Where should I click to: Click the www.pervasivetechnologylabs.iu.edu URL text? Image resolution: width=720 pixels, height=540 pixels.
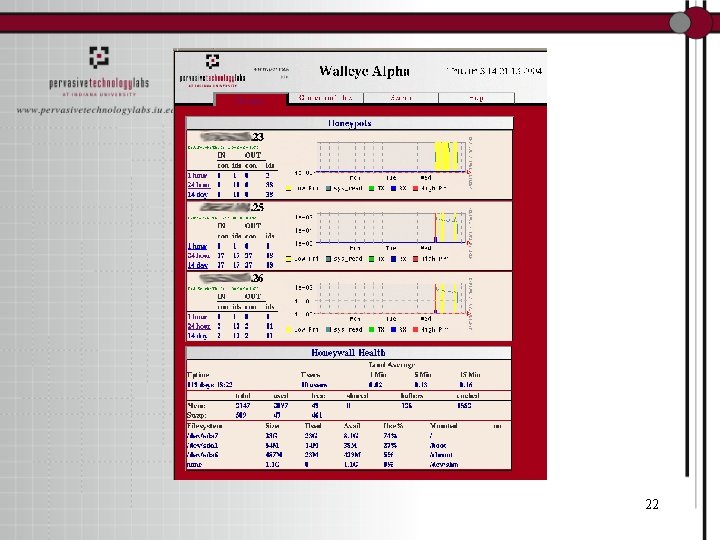pos(96,110)
